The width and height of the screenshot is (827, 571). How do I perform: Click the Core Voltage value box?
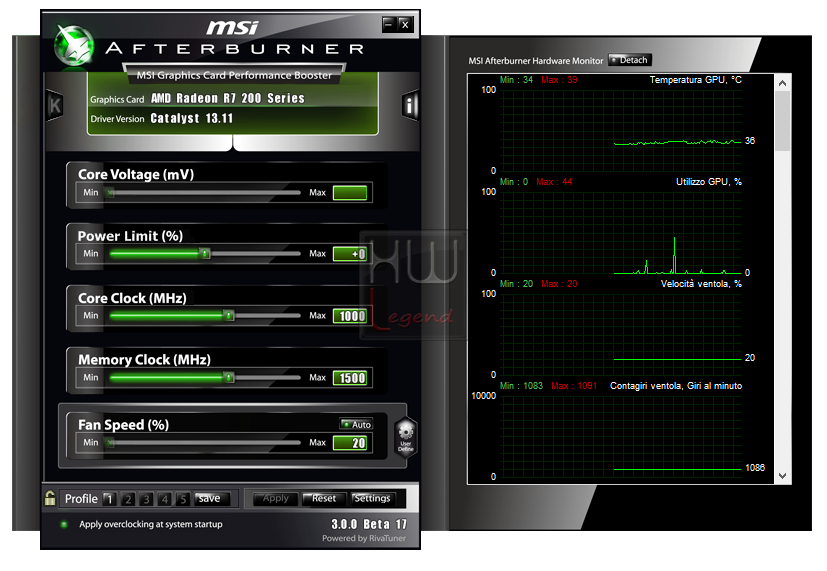[x=350, y=192]
